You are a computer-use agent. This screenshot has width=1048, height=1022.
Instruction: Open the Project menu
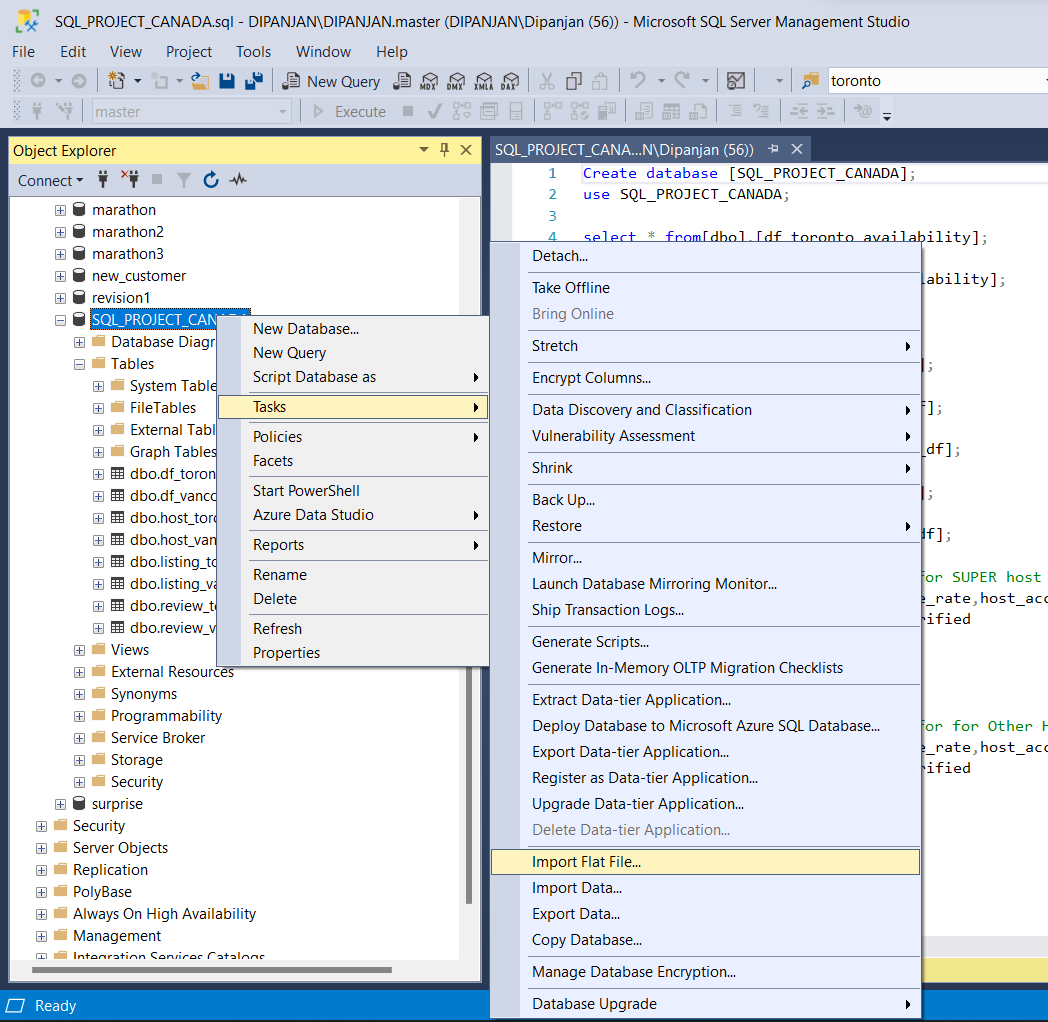(188, 51)
